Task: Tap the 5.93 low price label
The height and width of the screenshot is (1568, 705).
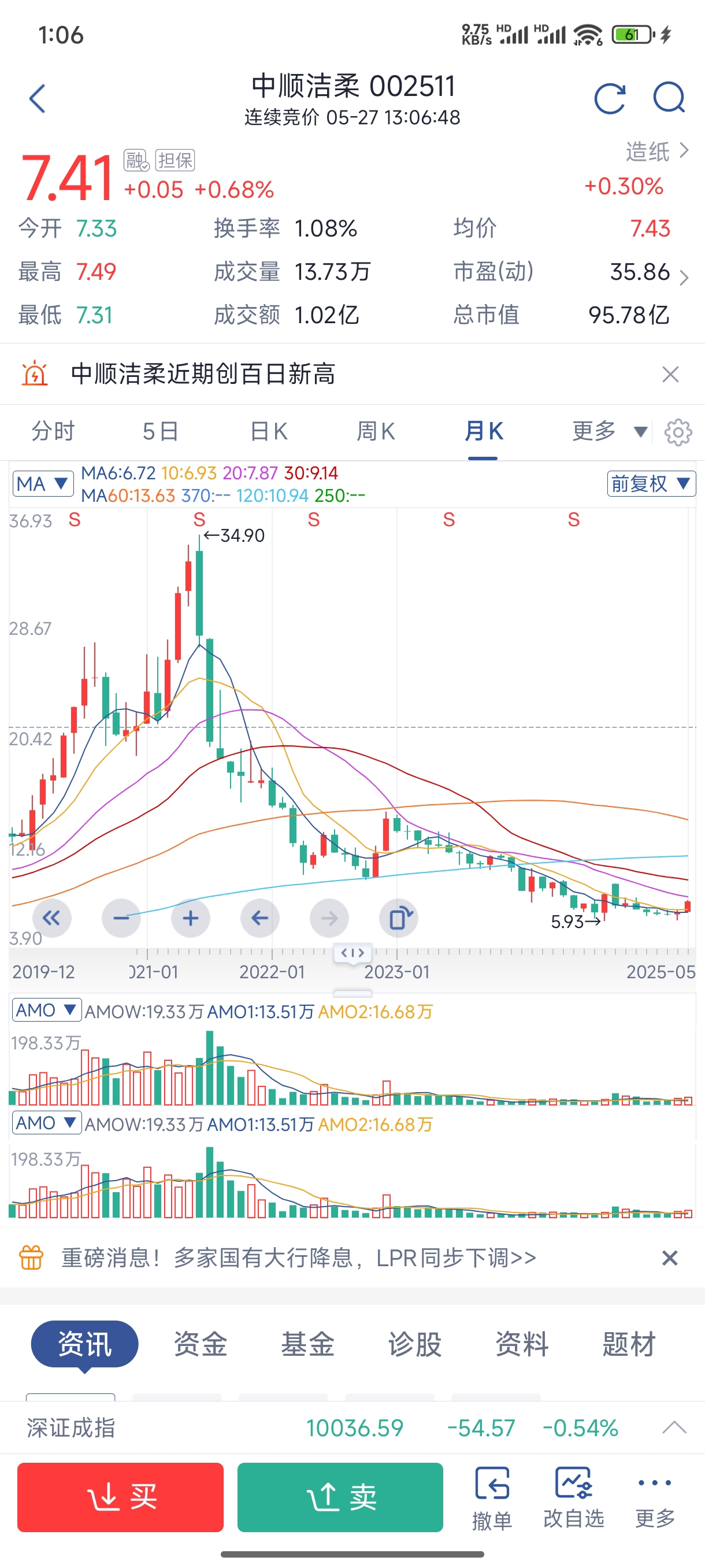Action: (576, 922)
